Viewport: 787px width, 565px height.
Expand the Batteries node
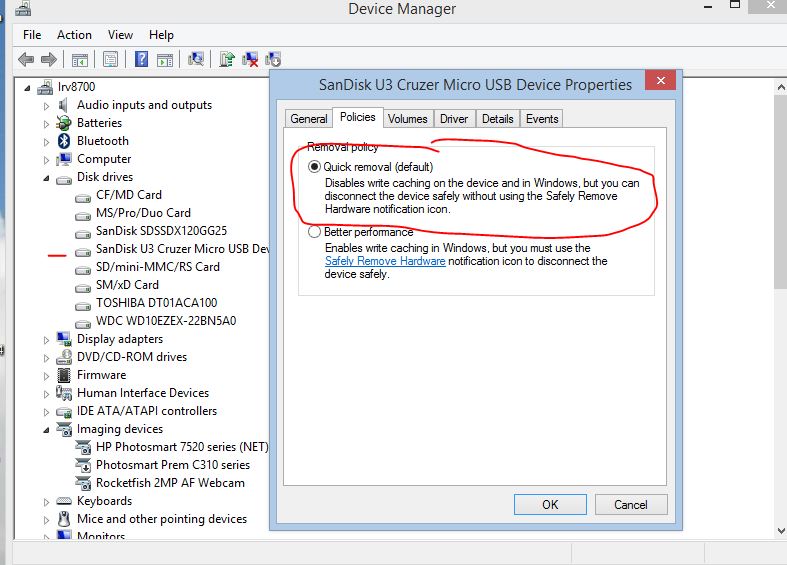[x=46, y=124]
